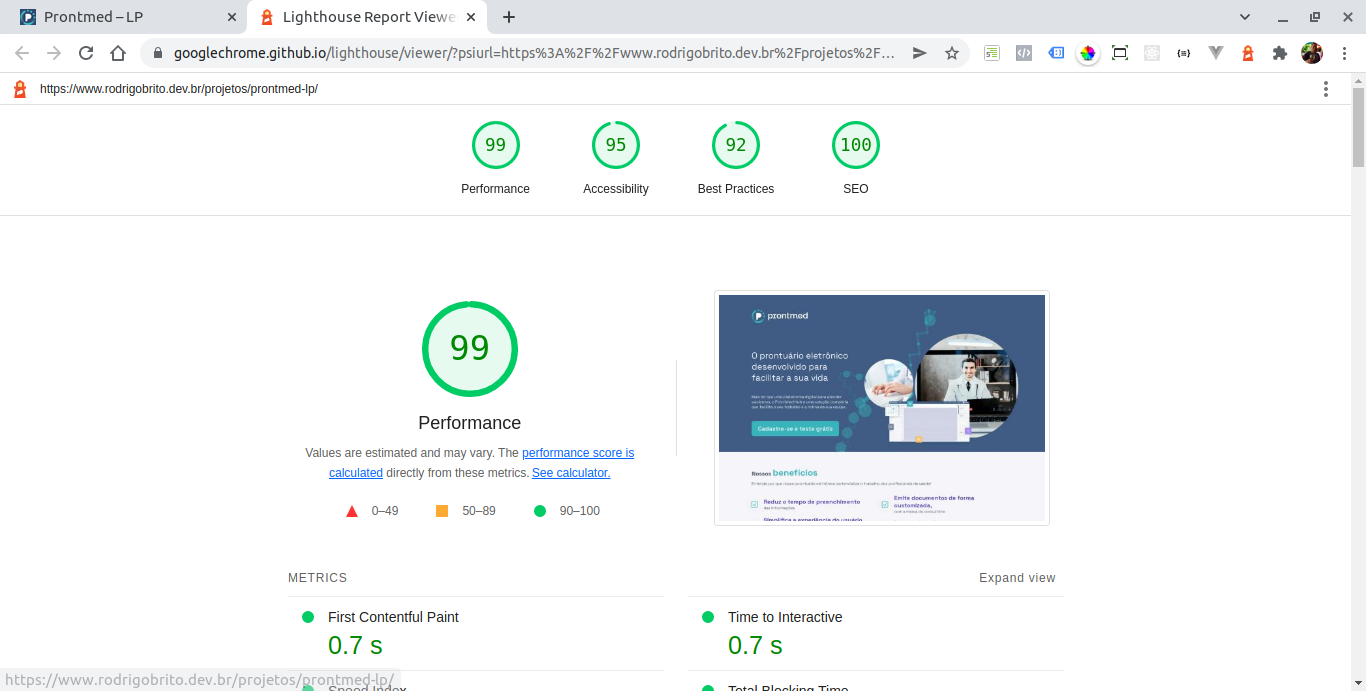Click Expand view in the metrics section
Viewport: 1366px width, 691px height.
coord(1017,577)
